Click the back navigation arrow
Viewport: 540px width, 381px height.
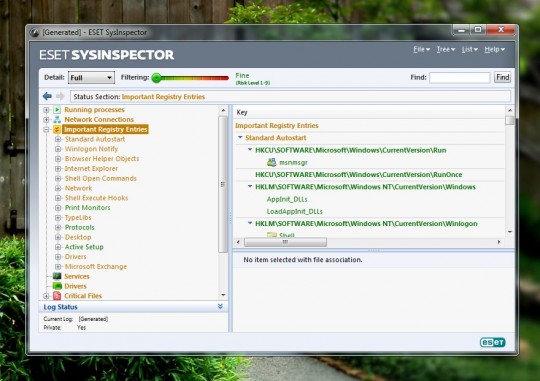tap(47, 96)
